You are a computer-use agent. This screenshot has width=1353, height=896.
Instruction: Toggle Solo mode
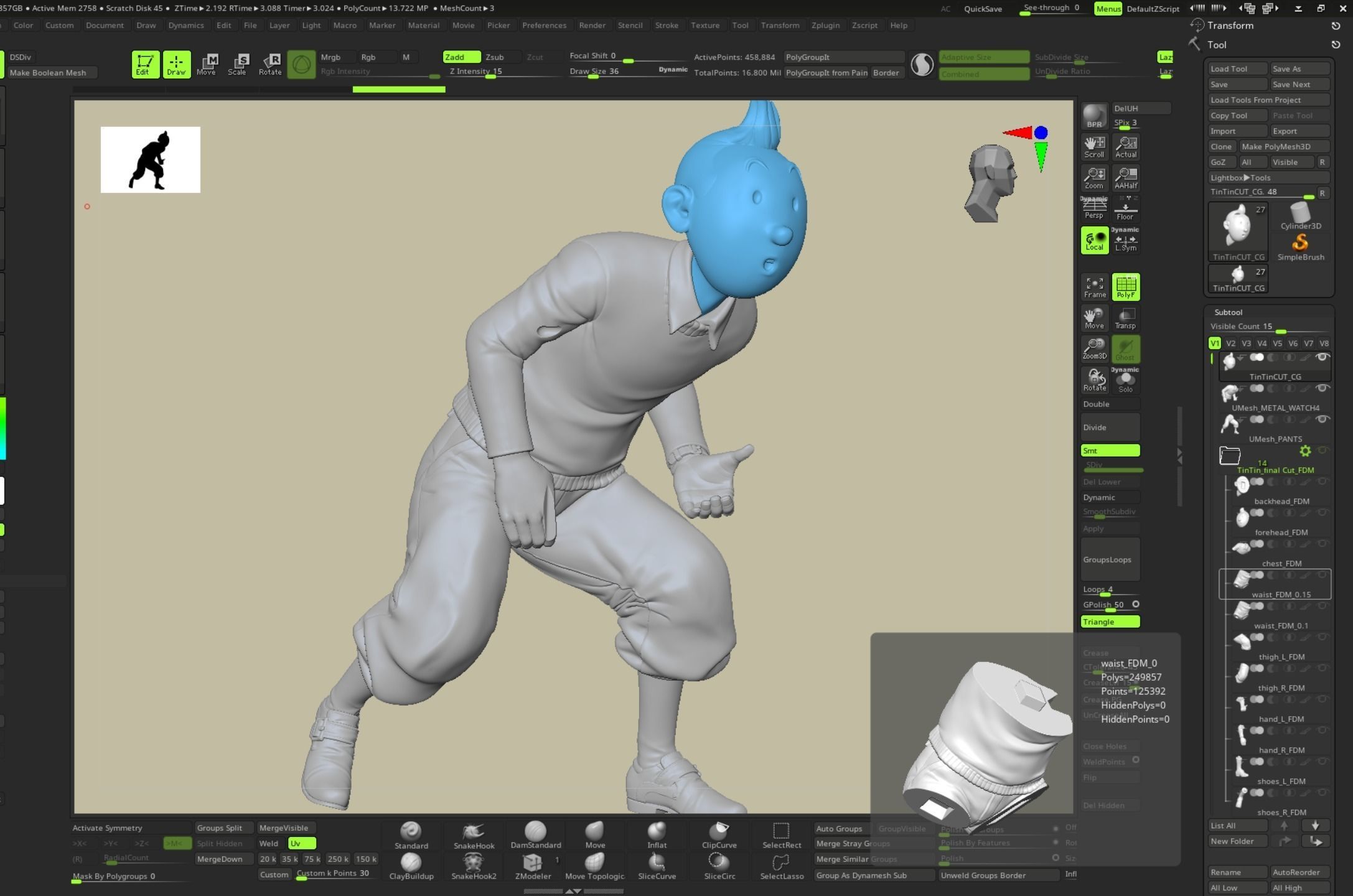click(1125, 380)
